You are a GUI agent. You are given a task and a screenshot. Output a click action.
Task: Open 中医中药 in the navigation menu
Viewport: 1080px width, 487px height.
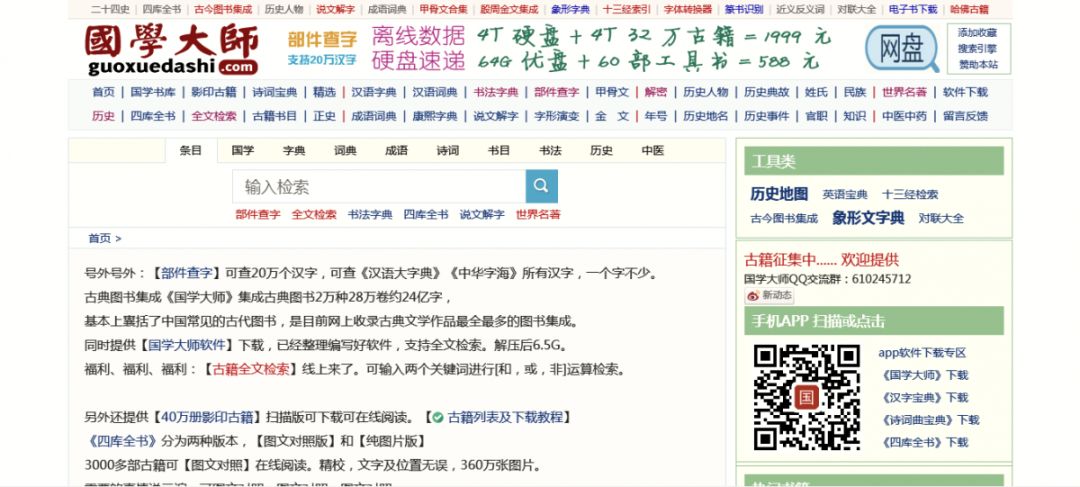(x=904, y=116)
